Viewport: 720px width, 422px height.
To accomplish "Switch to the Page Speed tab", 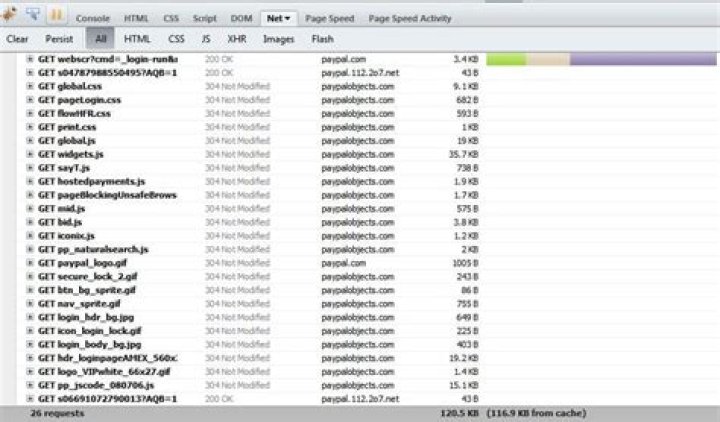I will point(330,18).
